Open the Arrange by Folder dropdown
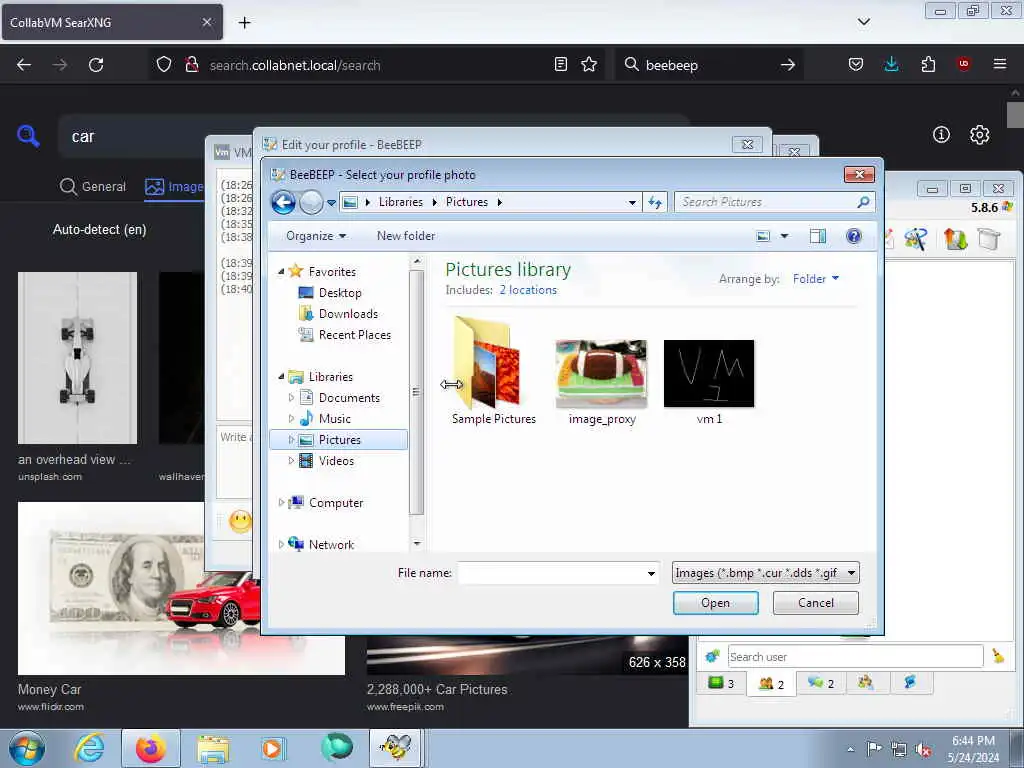The height and width of the screenshot is (768, 1024). [816, 279]
